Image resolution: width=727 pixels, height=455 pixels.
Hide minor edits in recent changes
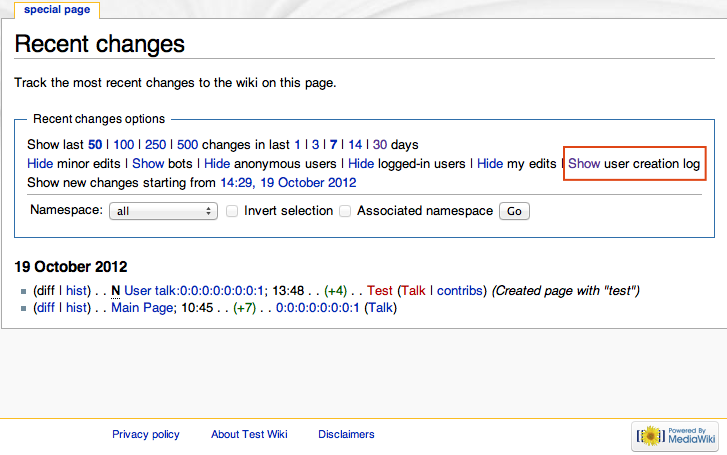tap(40, 163)
